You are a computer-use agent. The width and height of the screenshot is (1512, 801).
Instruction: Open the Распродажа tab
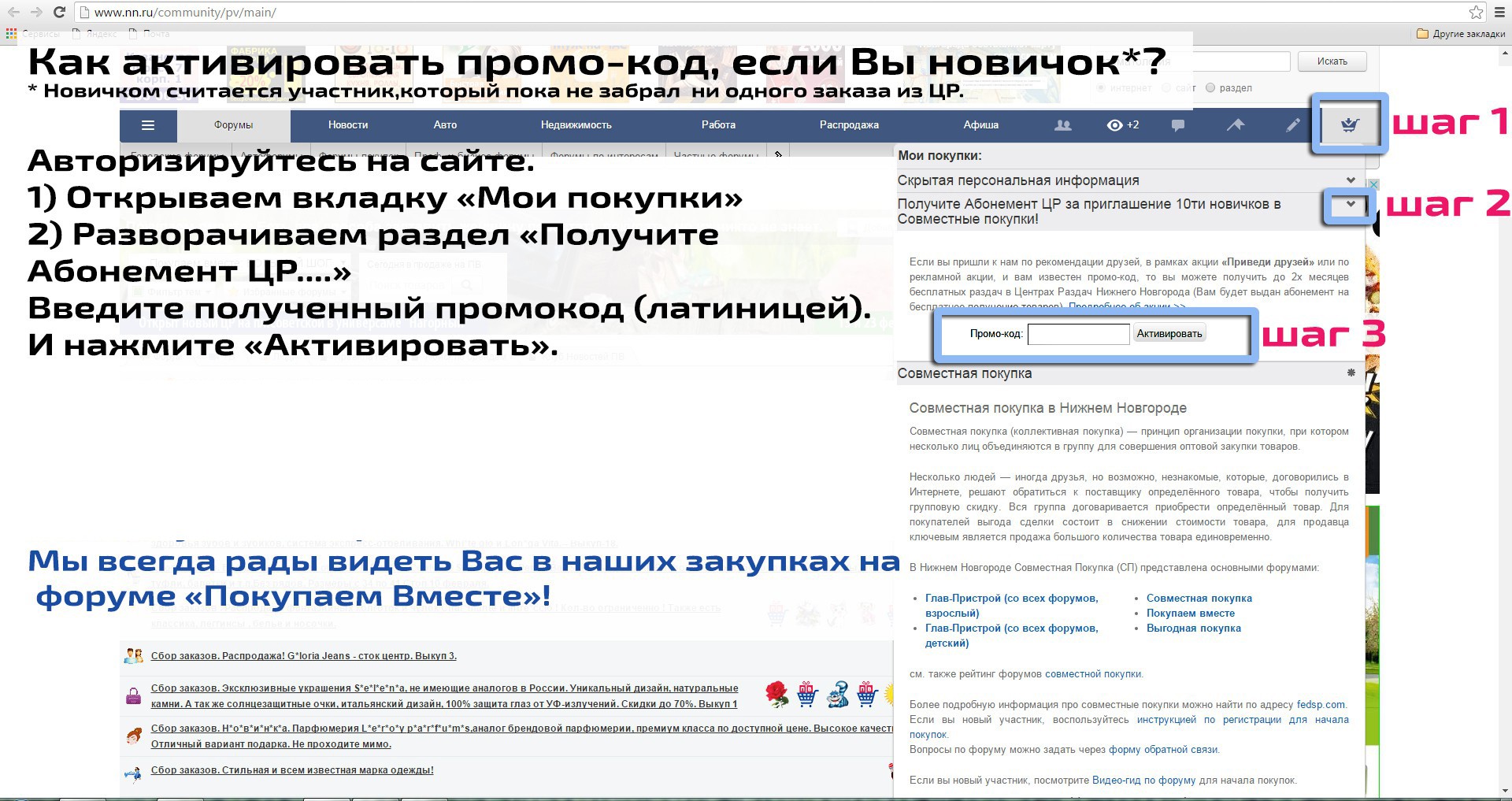tap(849, 125)
